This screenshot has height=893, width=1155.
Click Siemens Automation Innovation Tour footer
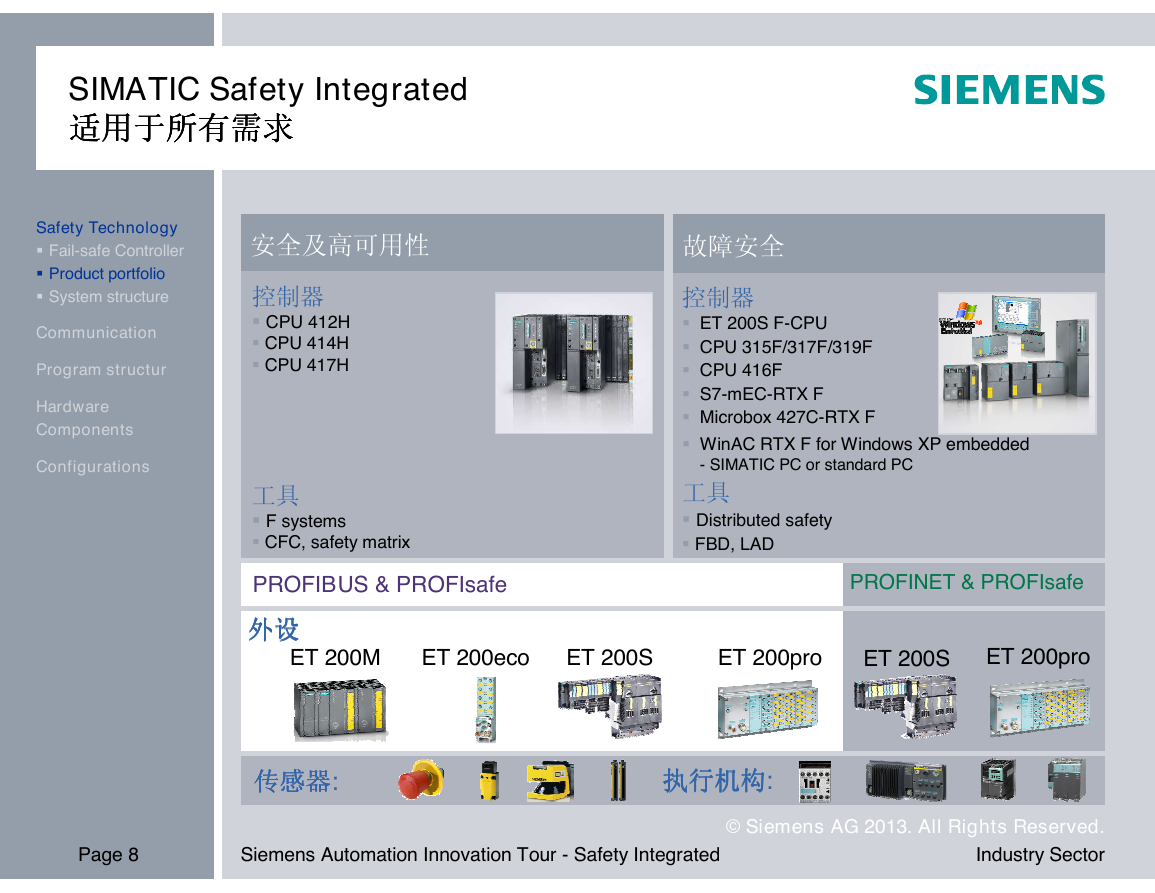[x=480, y=855]
